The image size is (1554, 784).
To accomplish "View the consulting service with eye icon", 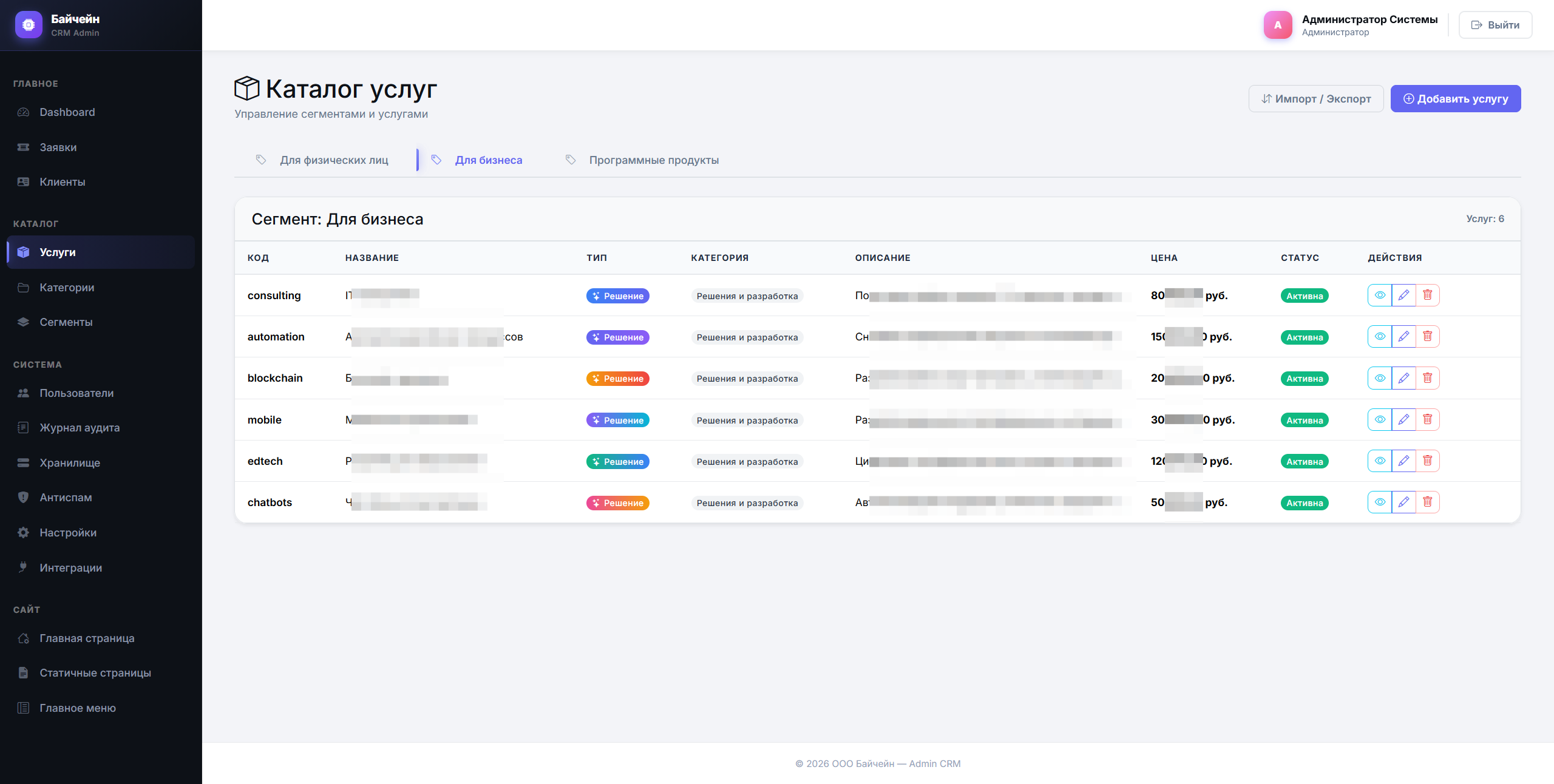I will 1380,296.
